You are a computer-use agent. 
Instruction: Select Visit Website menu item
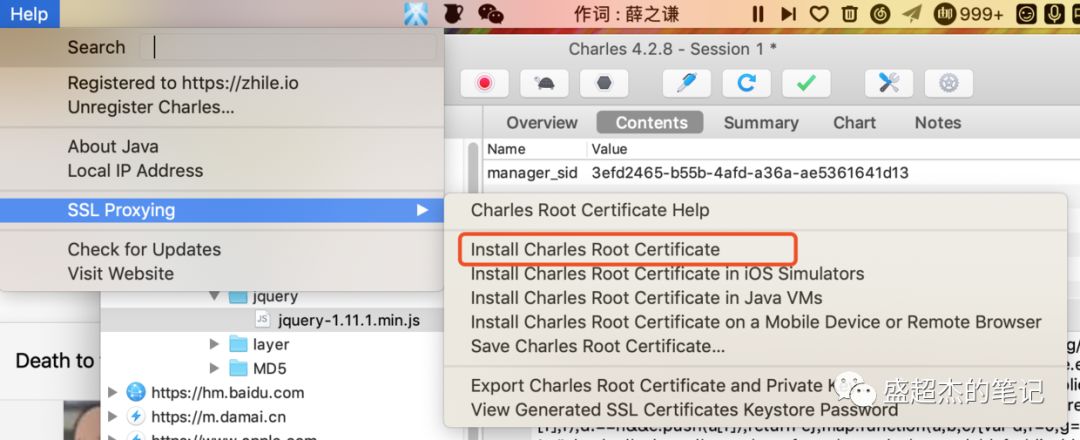121,273
